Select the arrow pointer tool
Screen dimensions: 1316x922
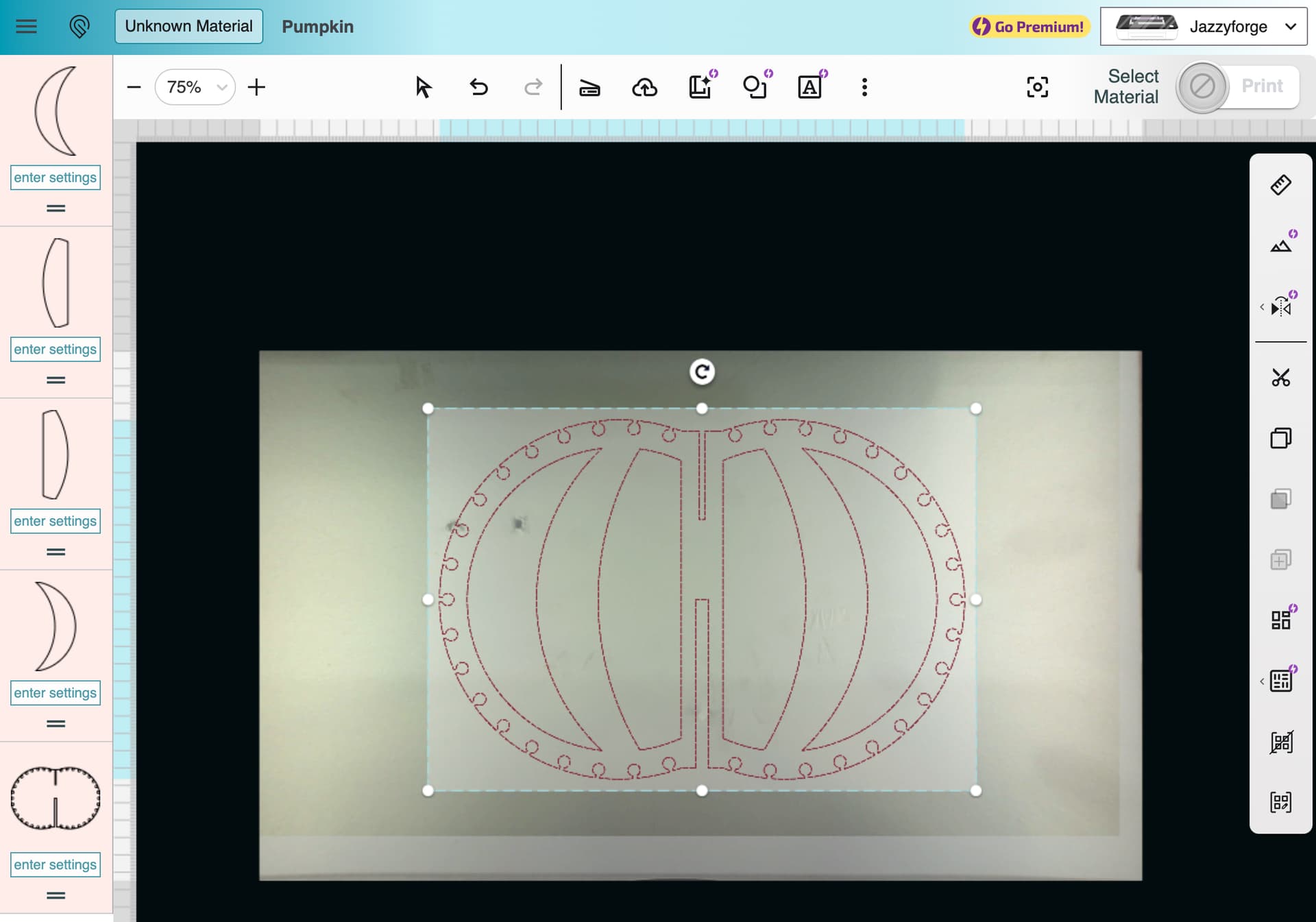click(423, 87)
